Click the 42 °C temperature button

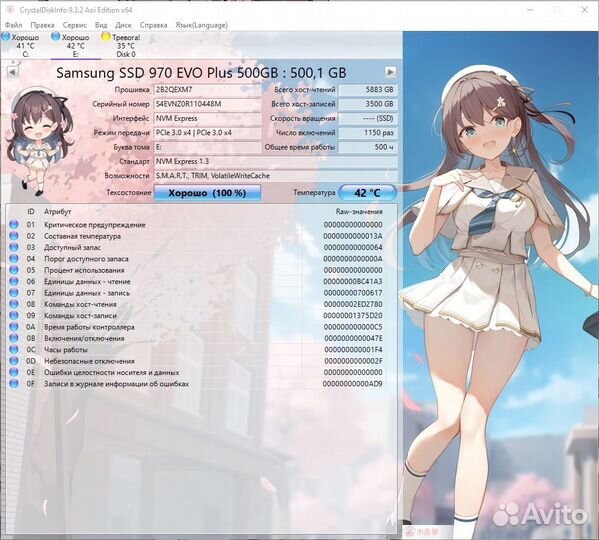point(367,193)
